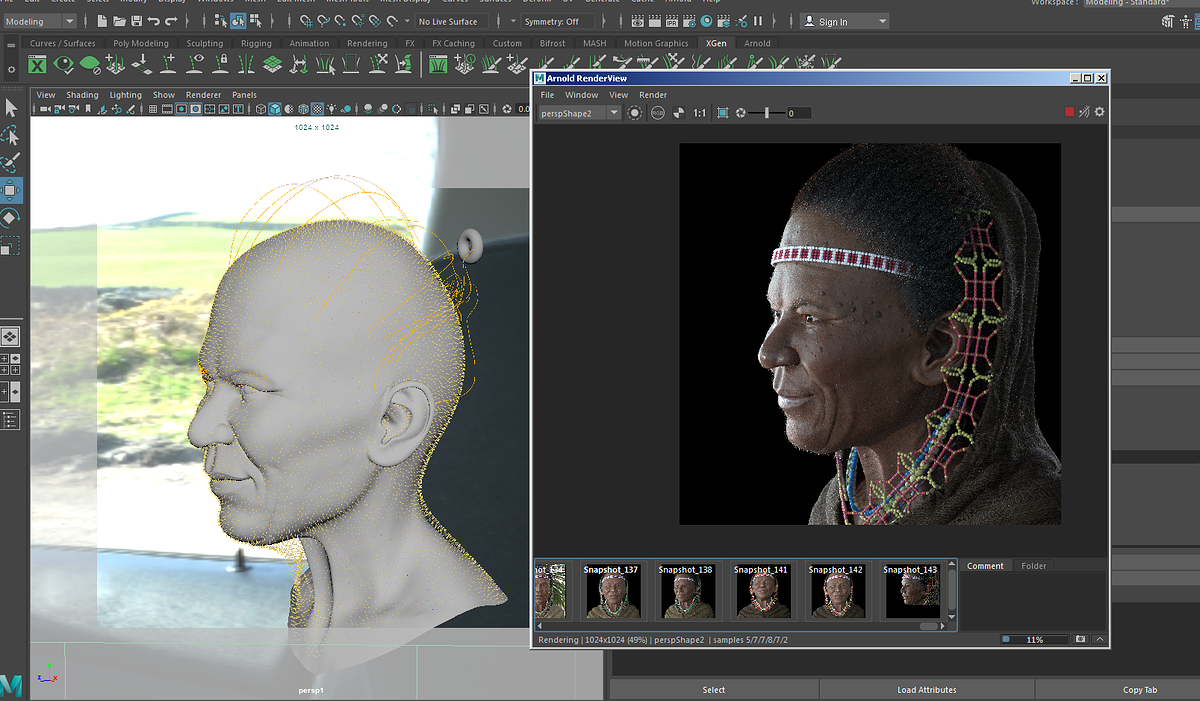The image size is (1200, 701).
Task: Select the Snapshot_142 thumbnail
Action: [836, 593]
